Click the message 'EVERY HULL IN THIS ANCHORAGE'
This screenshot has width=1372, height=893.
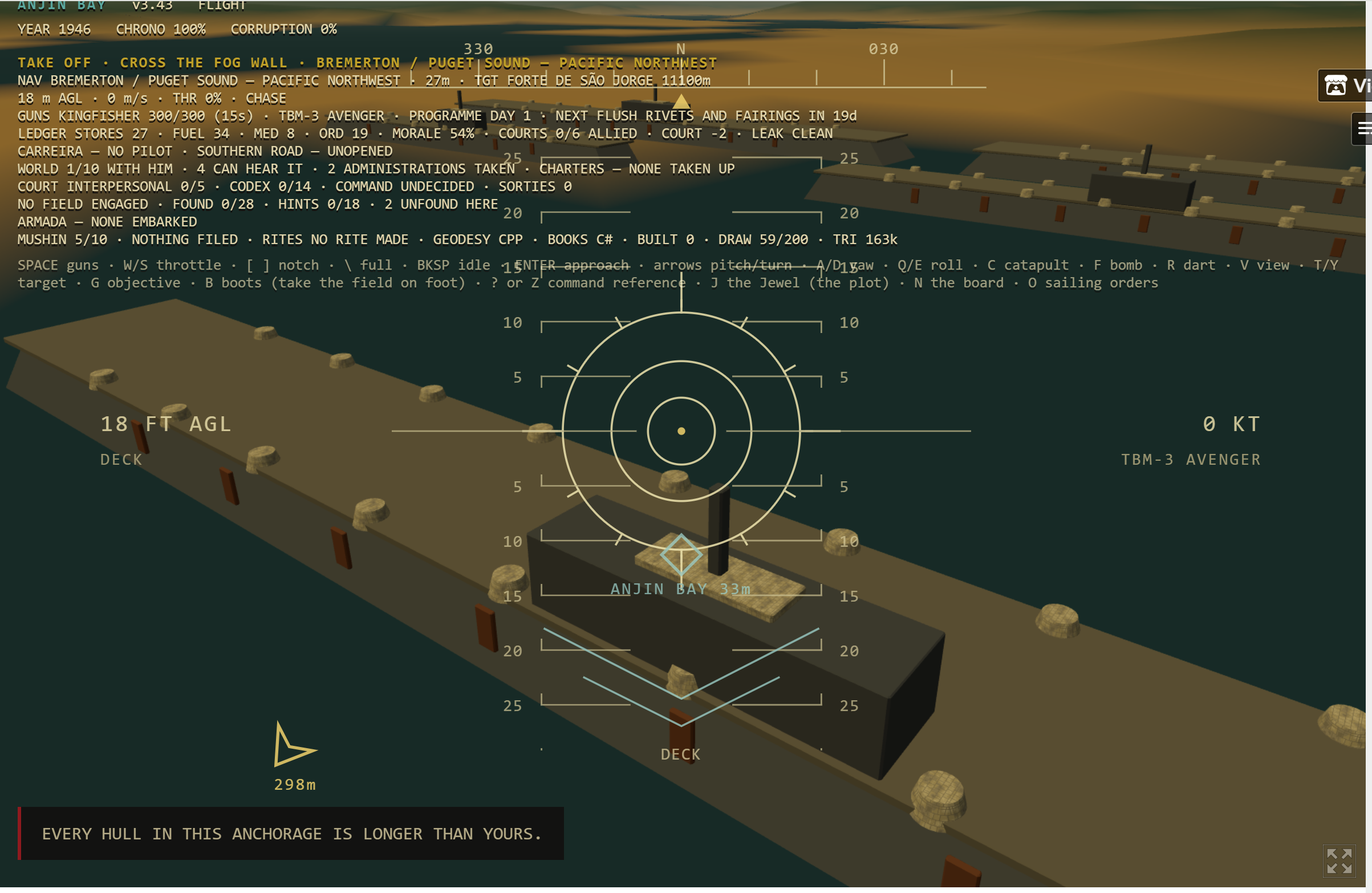(292, 834)
